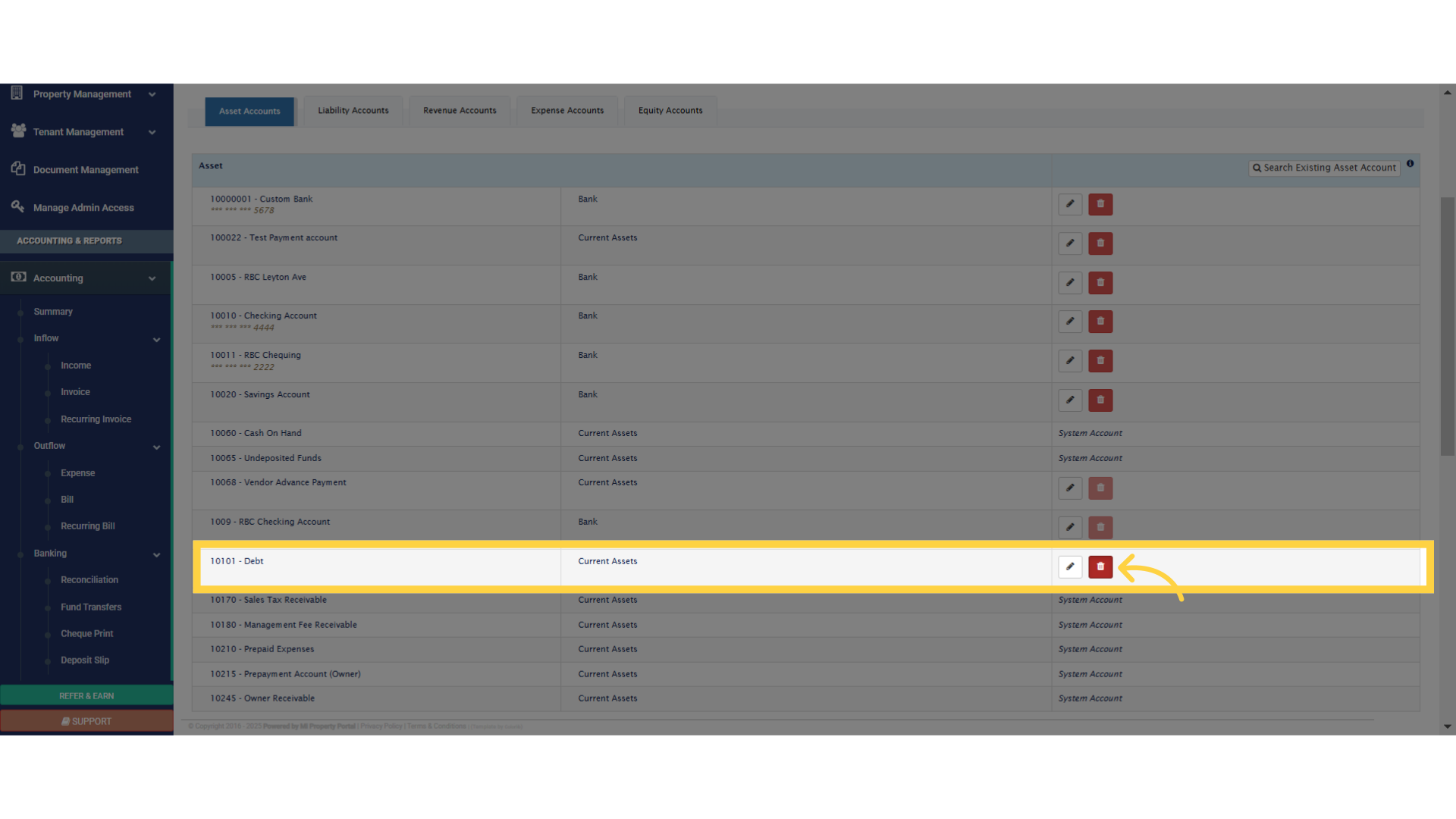Edit the 100022 Test Payment account

(1070, 243)
